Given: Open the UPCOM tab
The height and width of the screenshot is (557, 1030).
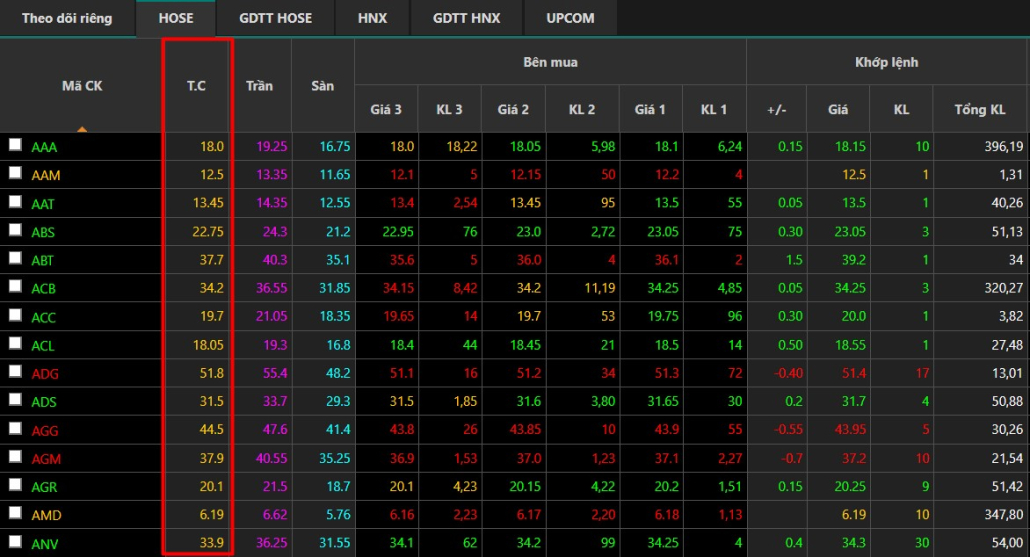Looking at the screenshot, I should 570,18.
